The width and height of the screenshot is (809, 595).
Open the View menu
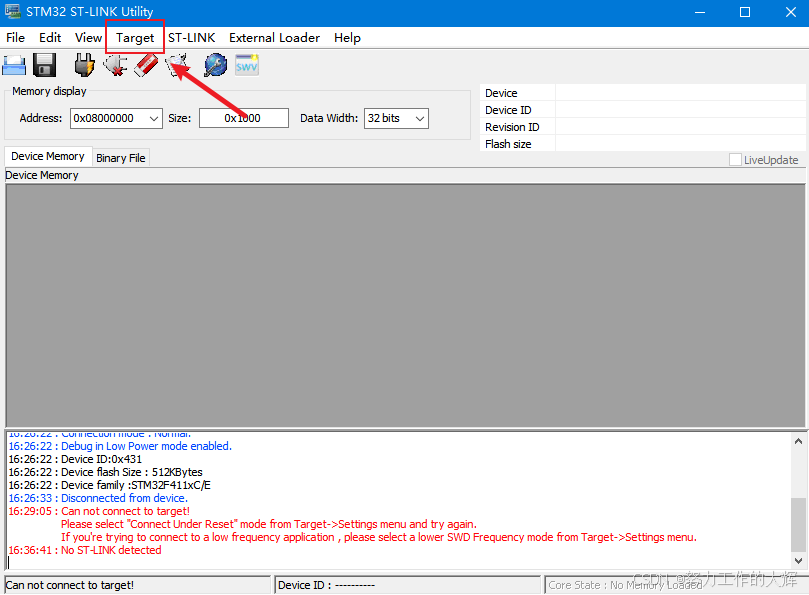(x=88, y=38)
